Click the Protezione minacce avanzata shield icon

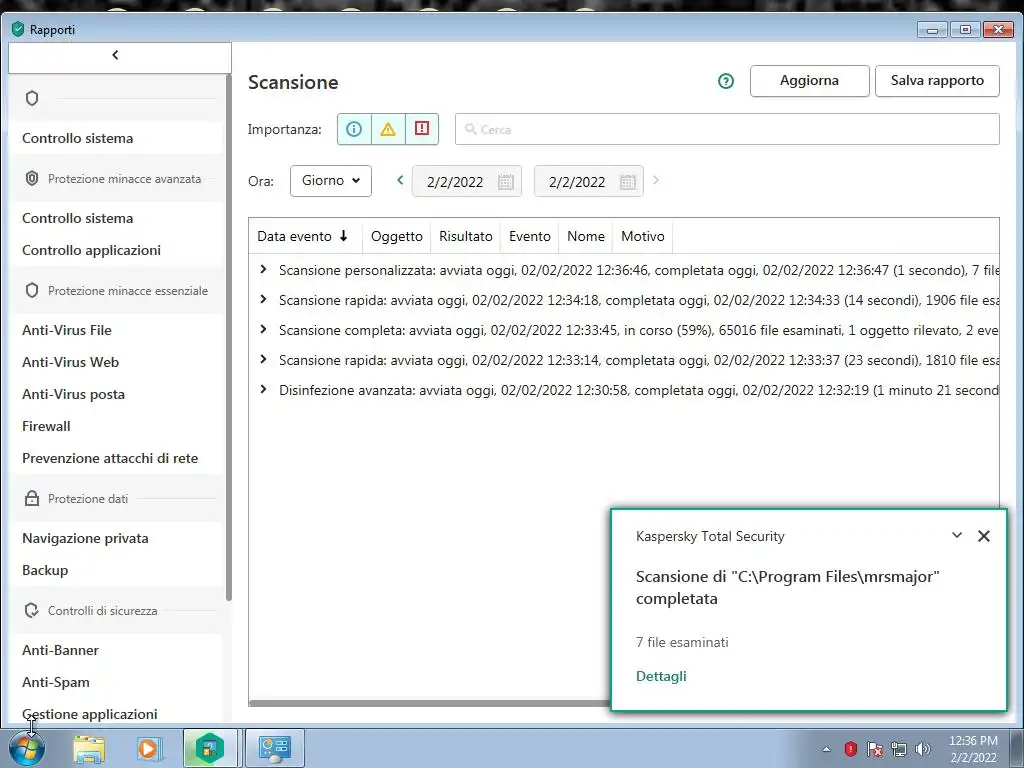(32, 178)
